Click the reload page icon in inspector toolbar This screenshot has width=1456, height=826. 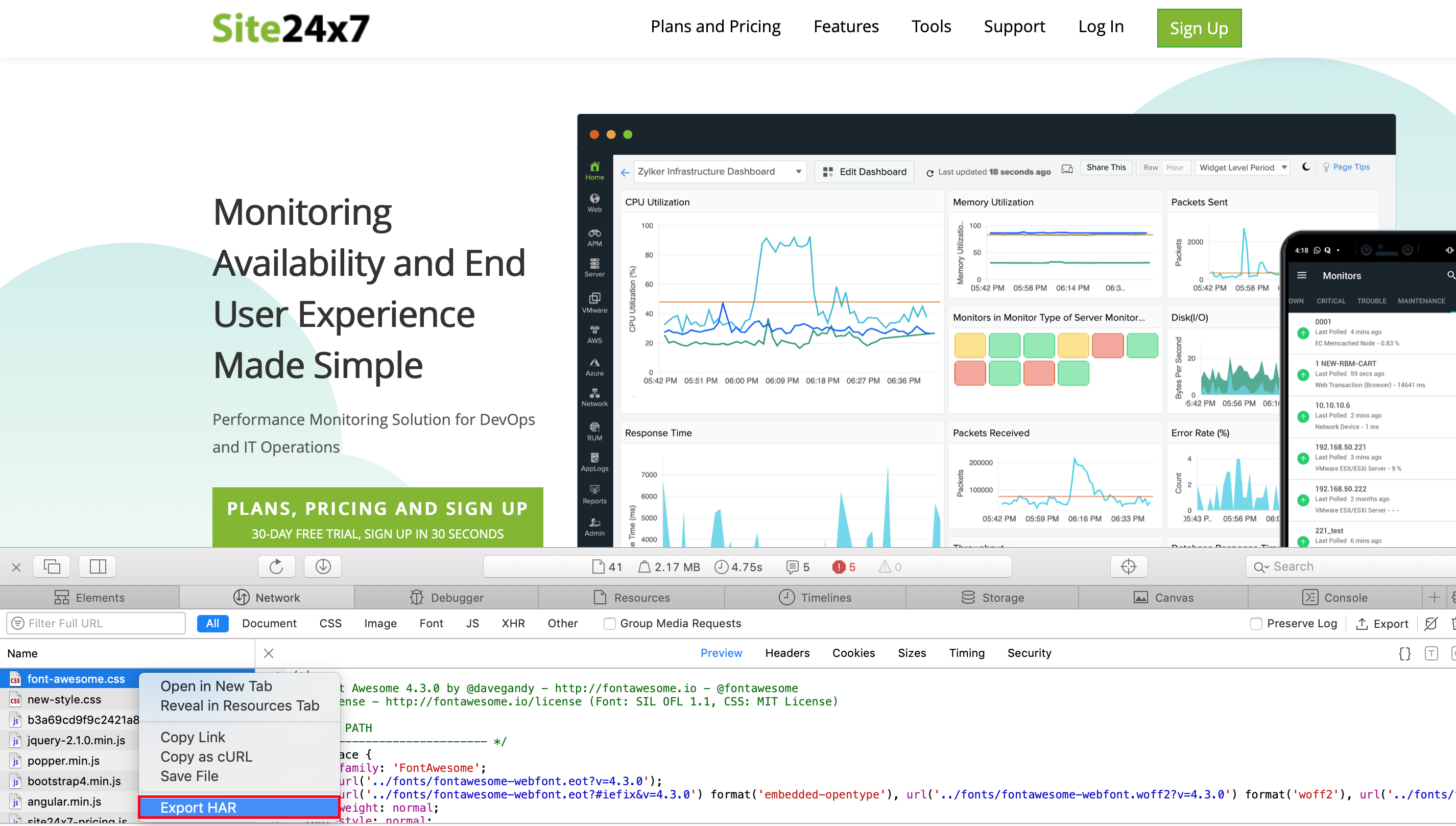[276, 566]
